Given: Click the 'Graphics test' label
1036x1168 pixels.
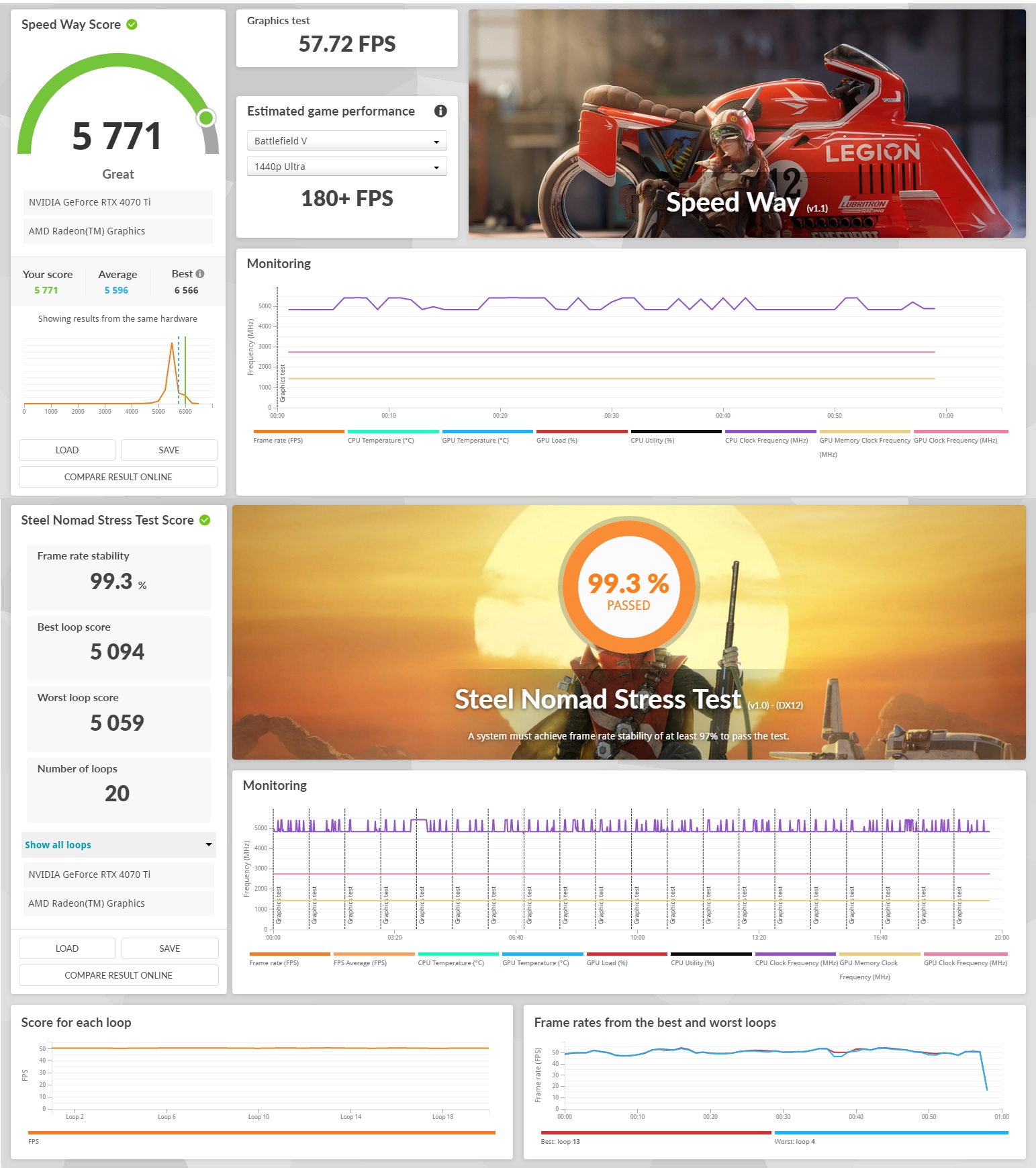Looking at the screenshot, I should click(x=279, y=21).
